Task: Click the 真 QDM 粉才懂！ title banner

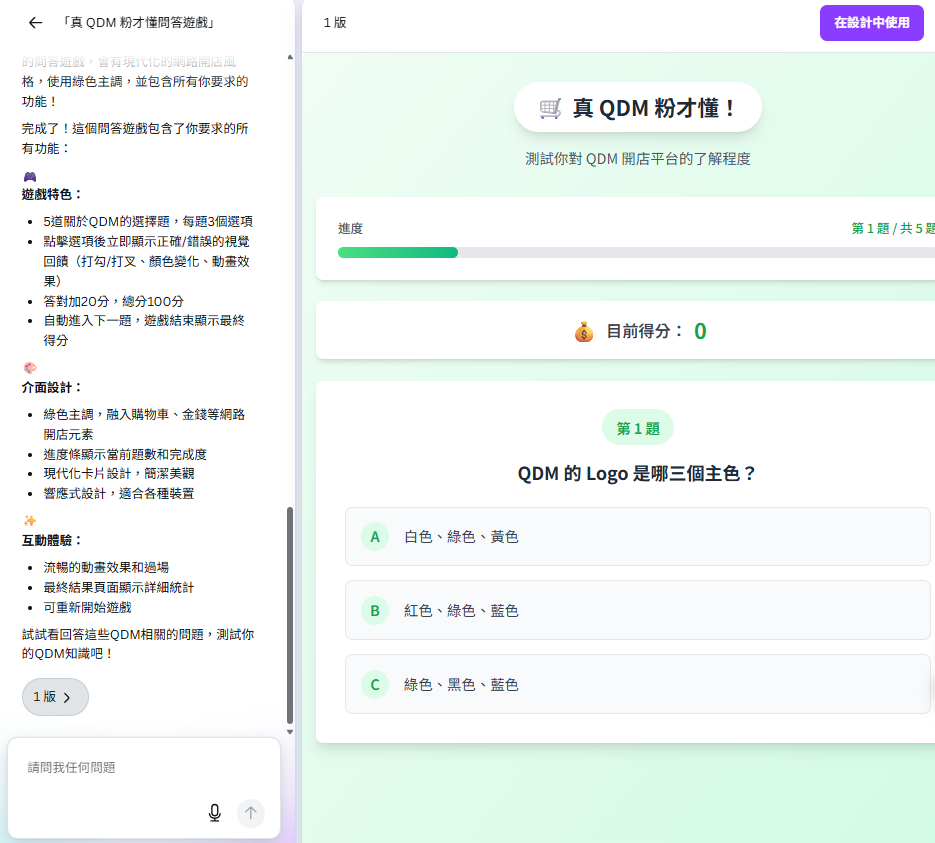Action: [x=637, y=108]
